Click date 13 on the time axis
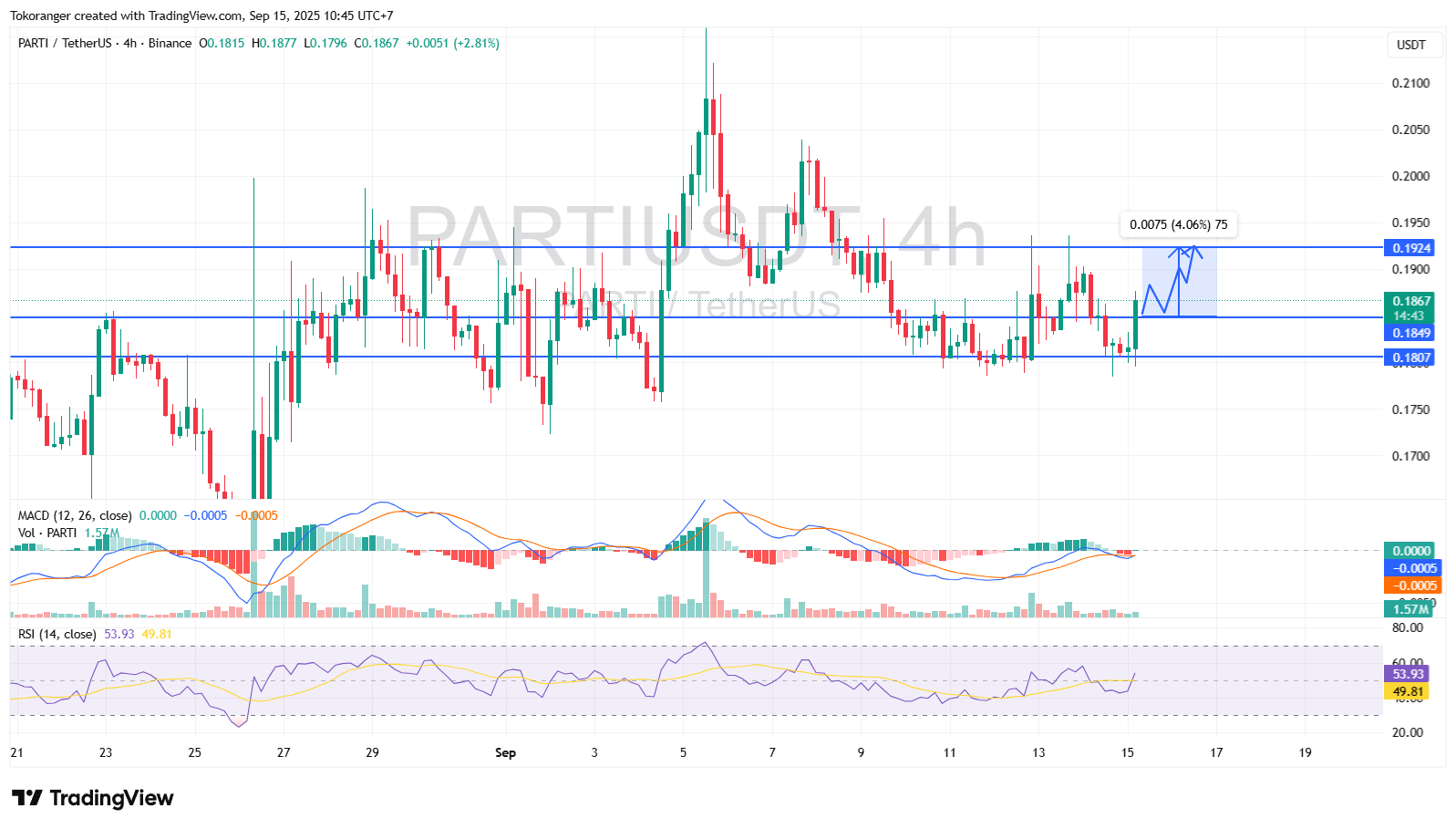Image resolution: width=1456 pixels, height=829 pixels. [1038, 752]
